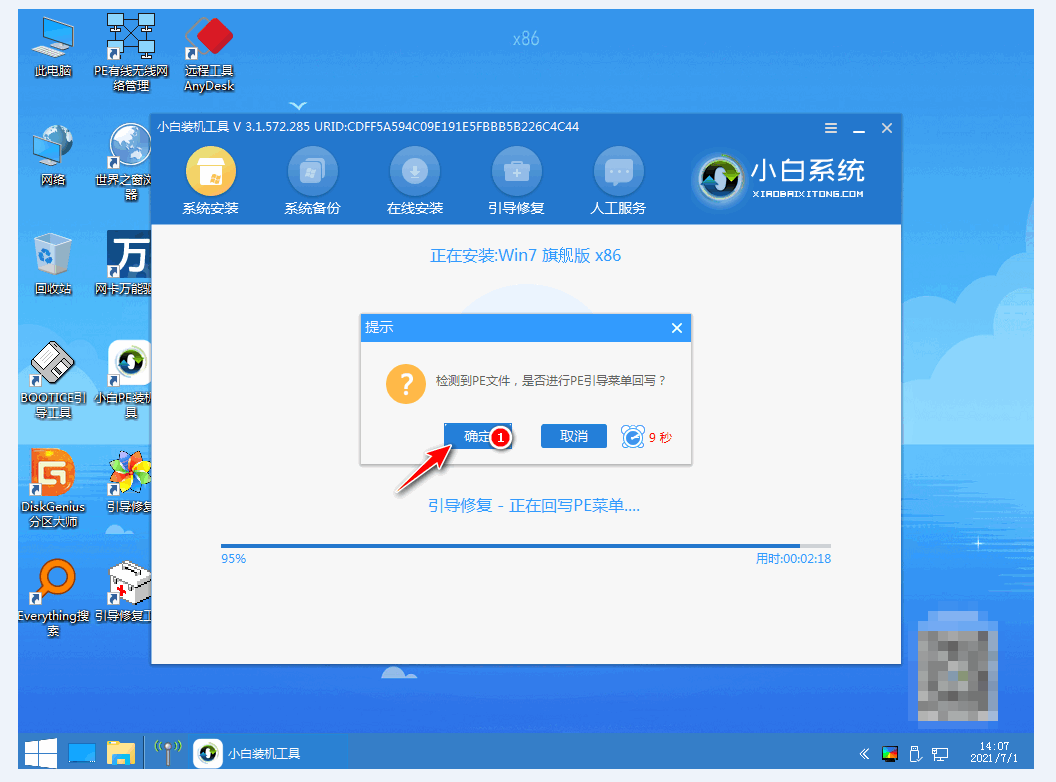Screen dimensions: 1056x782
Task: Open DiskGenius partition tool shortcut
Action: (53, 487)
